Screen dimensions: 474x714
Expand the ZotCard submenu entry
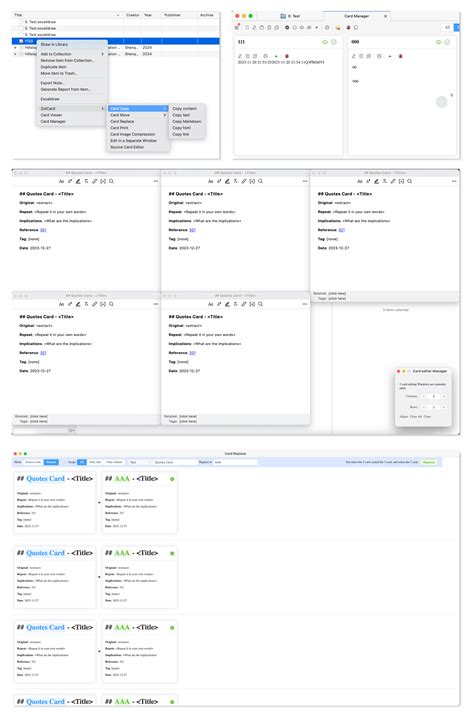(71, 108)
